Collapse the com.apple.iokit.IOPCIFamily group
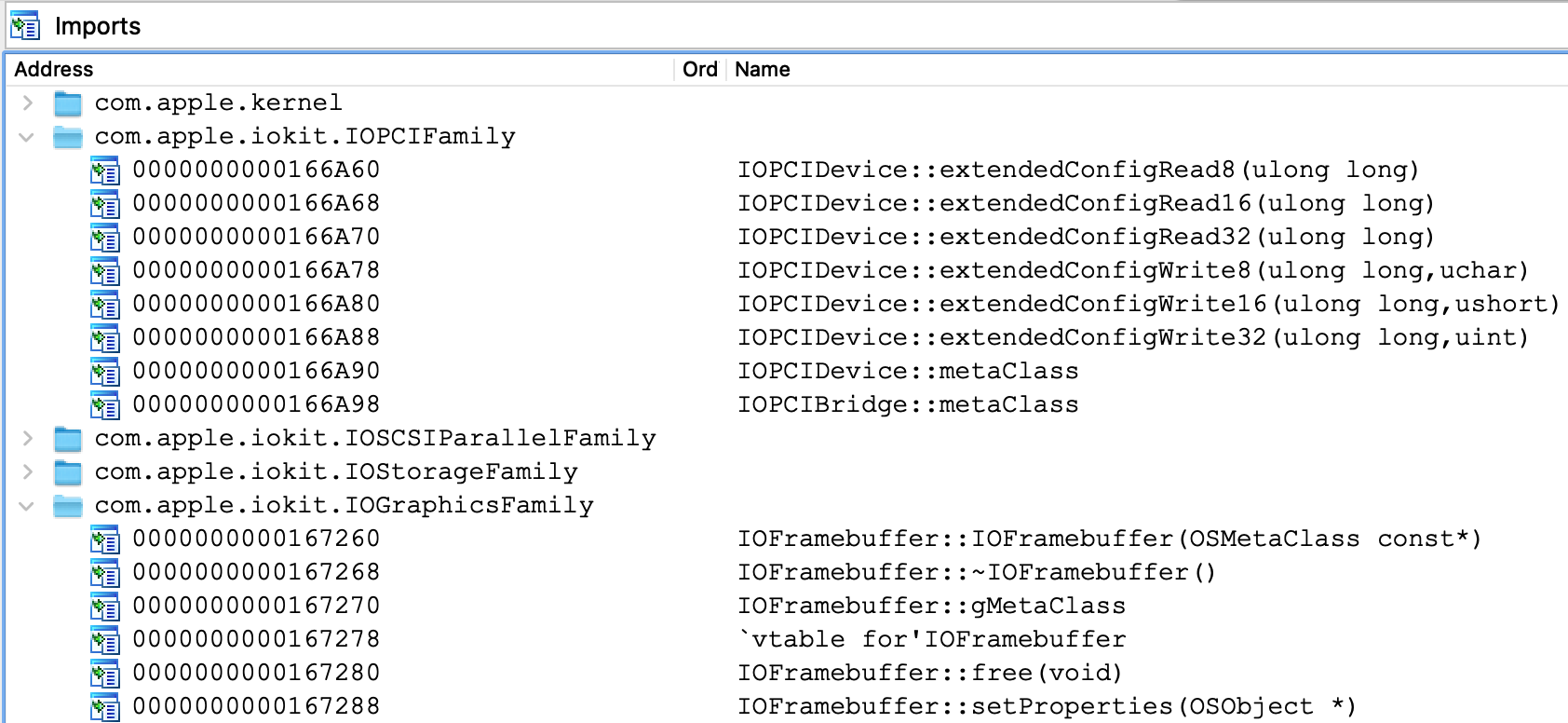Screen dimensions: 1568x723 pos(27,137)
